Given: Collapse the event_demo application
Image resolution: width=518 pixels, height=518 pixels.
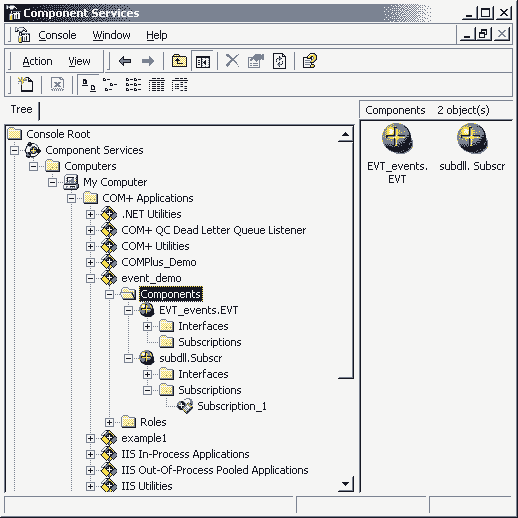Looking at the screenshot, I should (90, 278).
